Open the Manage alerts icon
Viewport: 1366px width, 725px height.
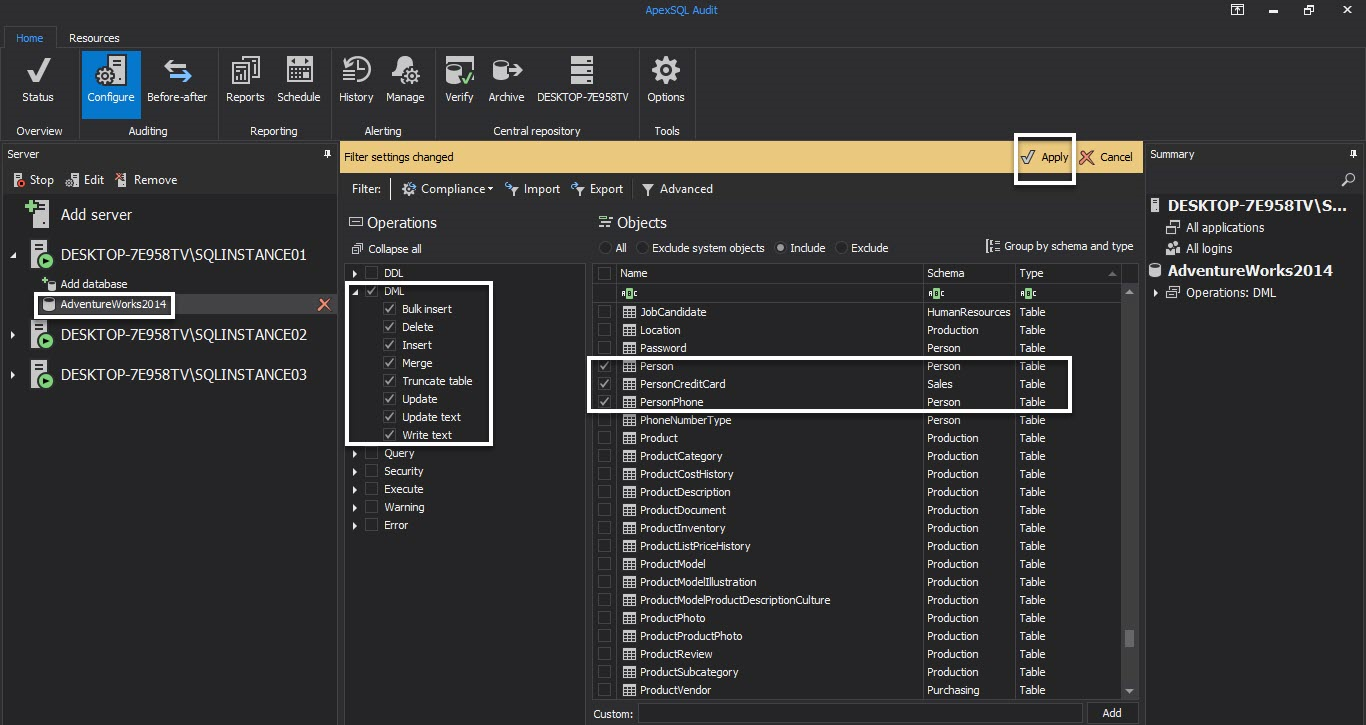point(405,81)
